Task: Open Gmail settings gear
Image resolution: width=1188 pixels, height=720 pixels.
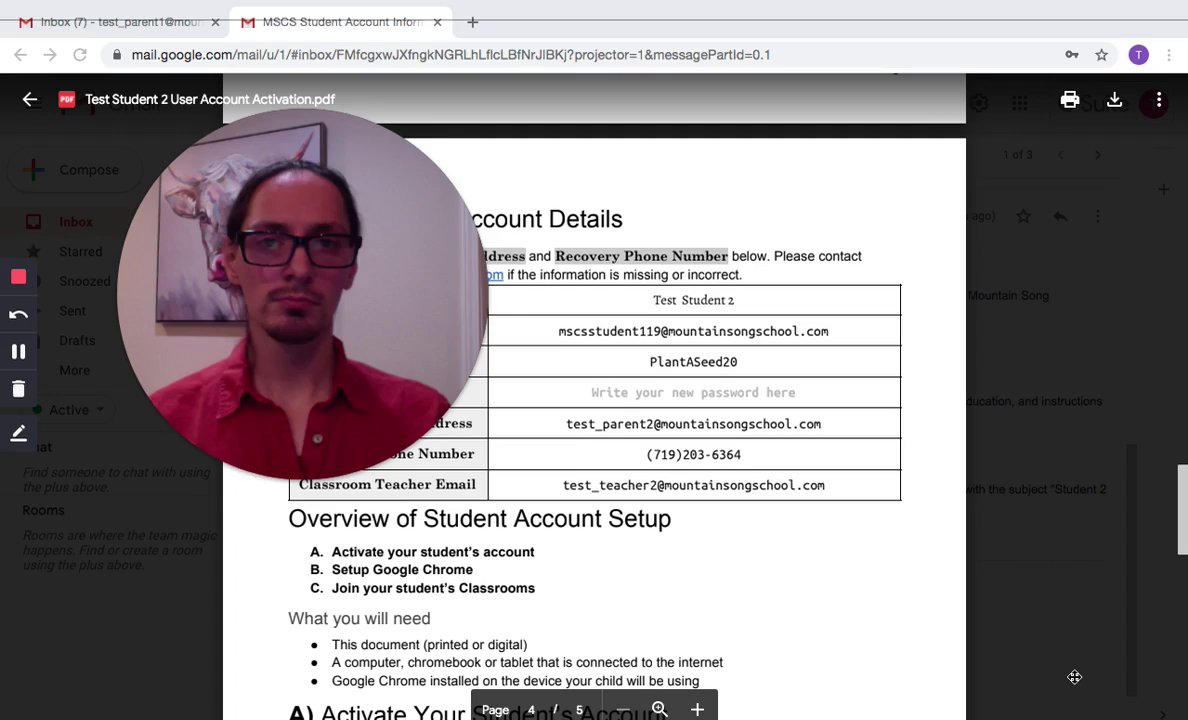Action: (x=979, y=103)
